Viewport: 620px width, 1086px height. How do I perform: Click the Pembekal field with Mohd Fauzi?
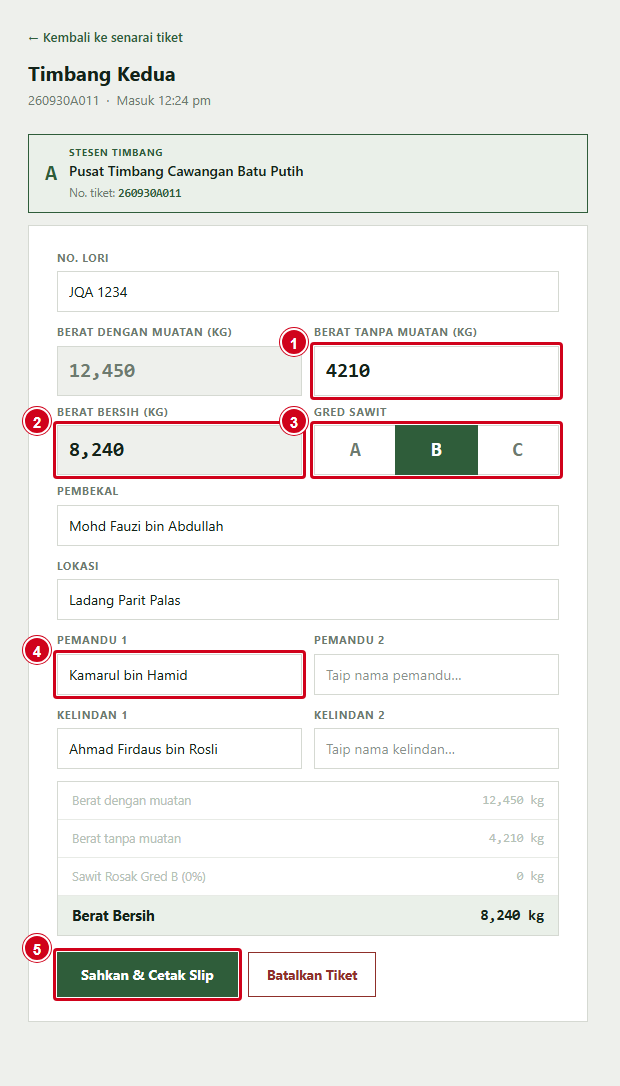308,526
